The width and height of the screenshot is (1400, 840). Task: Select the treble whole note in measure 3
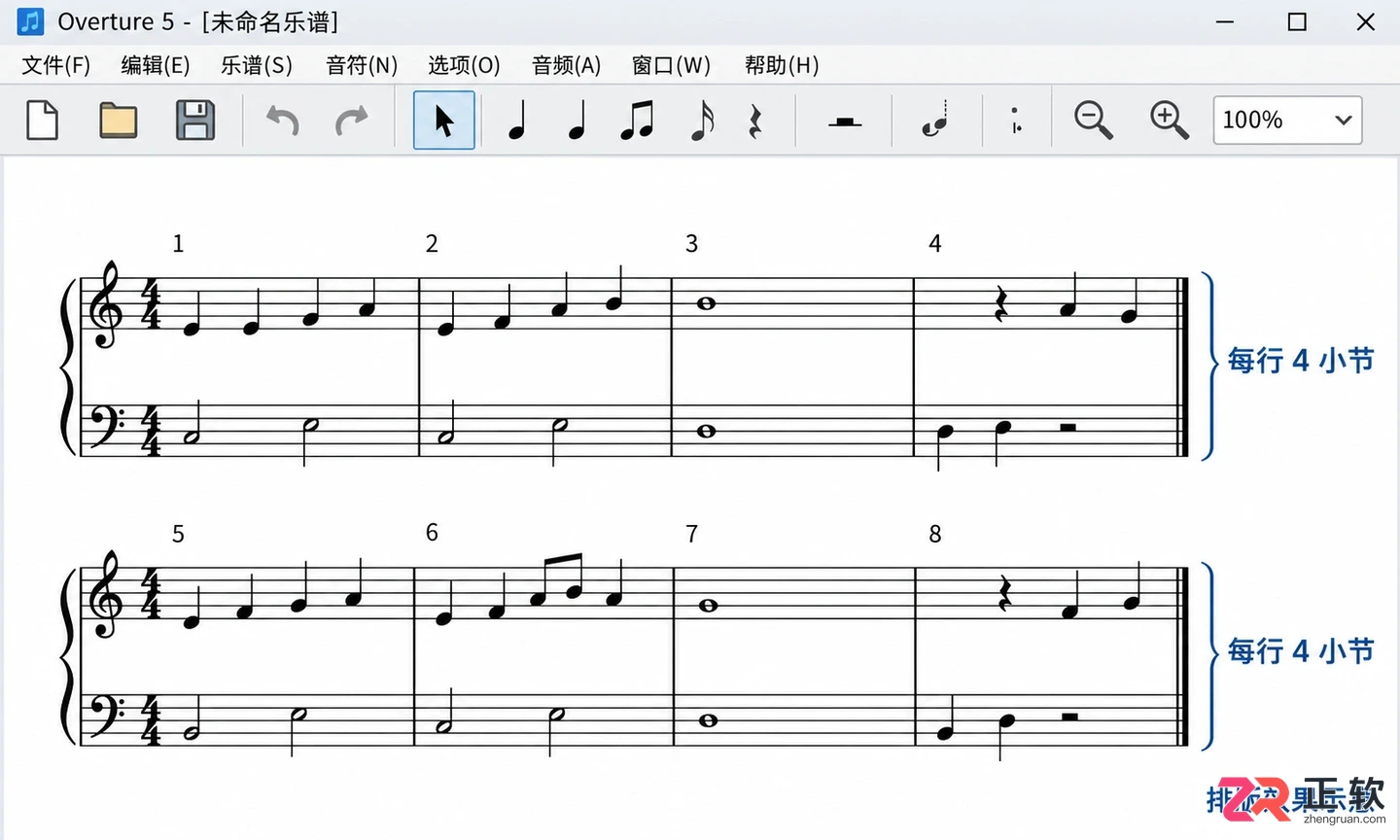707,303
